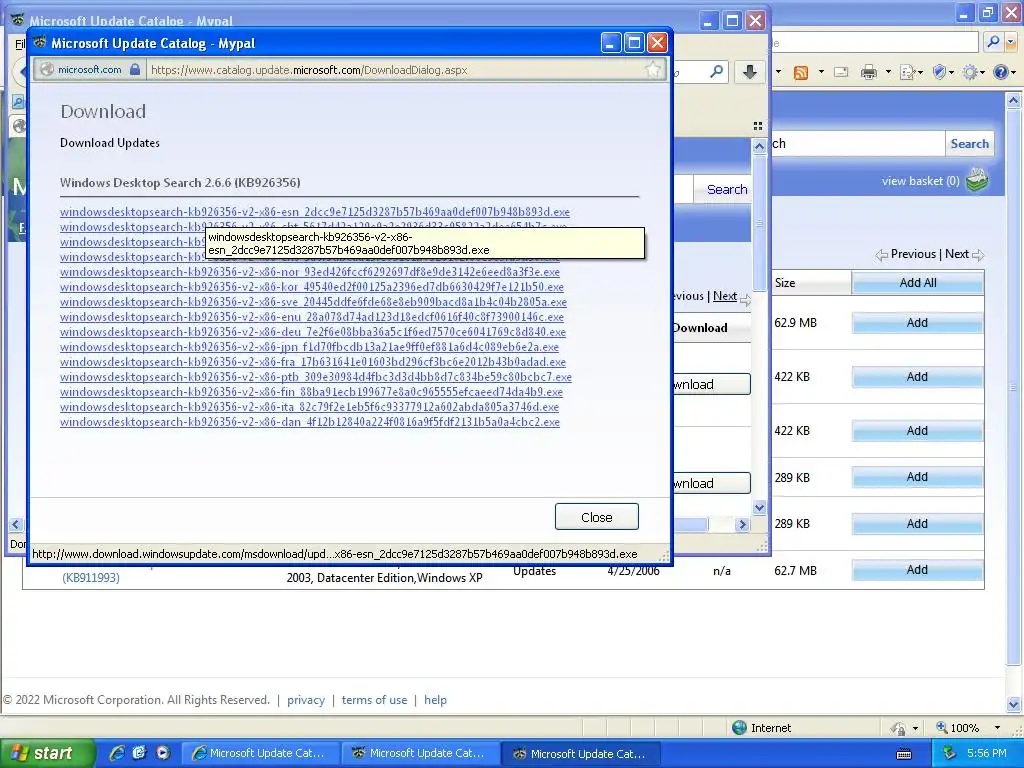The height and width of the screenshot is (768, 1024).
Task: Click the magnifier in Mypal's search box
Action: pos(716,71)
